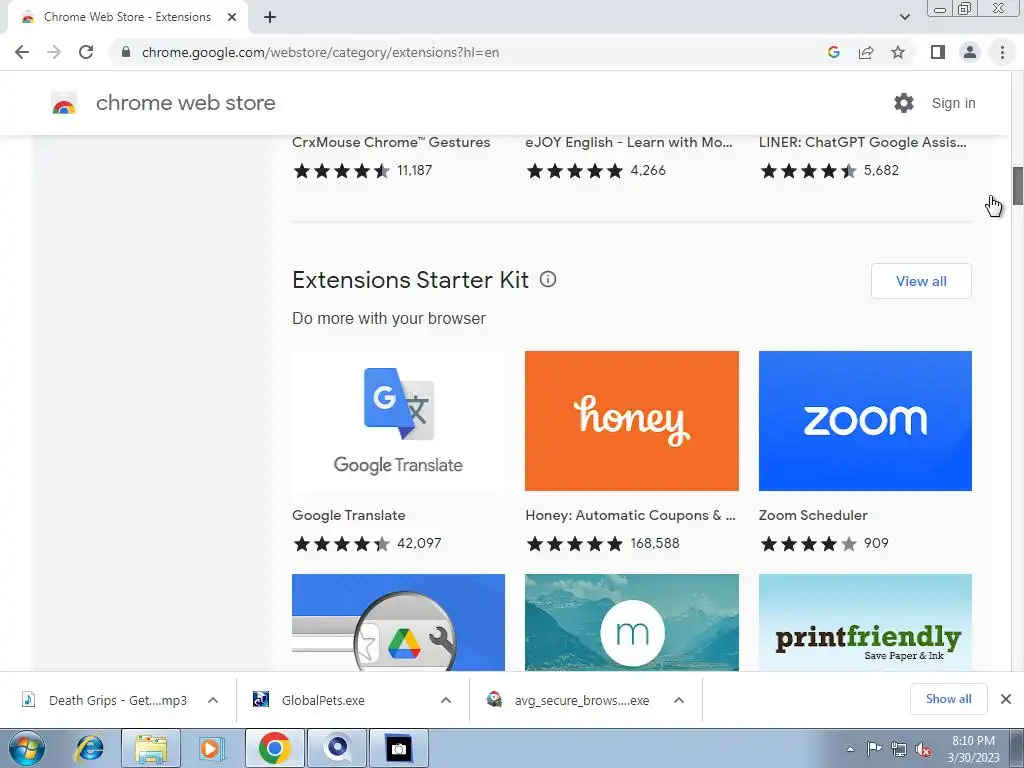The width and height of the screenshot is (1024, 768).
Task: Open LINER: ChatGPT Google Assis title
Action: coord(863,142)
